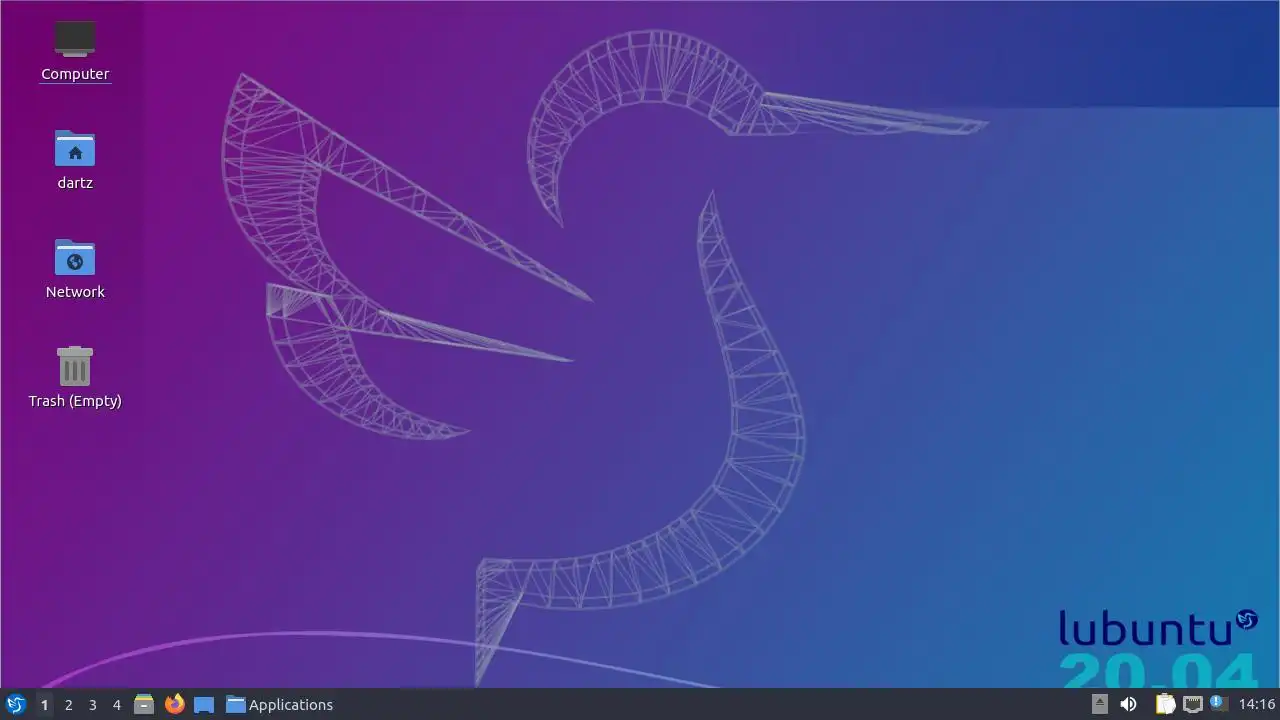Switch to workspace 2
Screen dimensions: 1280x720
(x=68, y=704)
